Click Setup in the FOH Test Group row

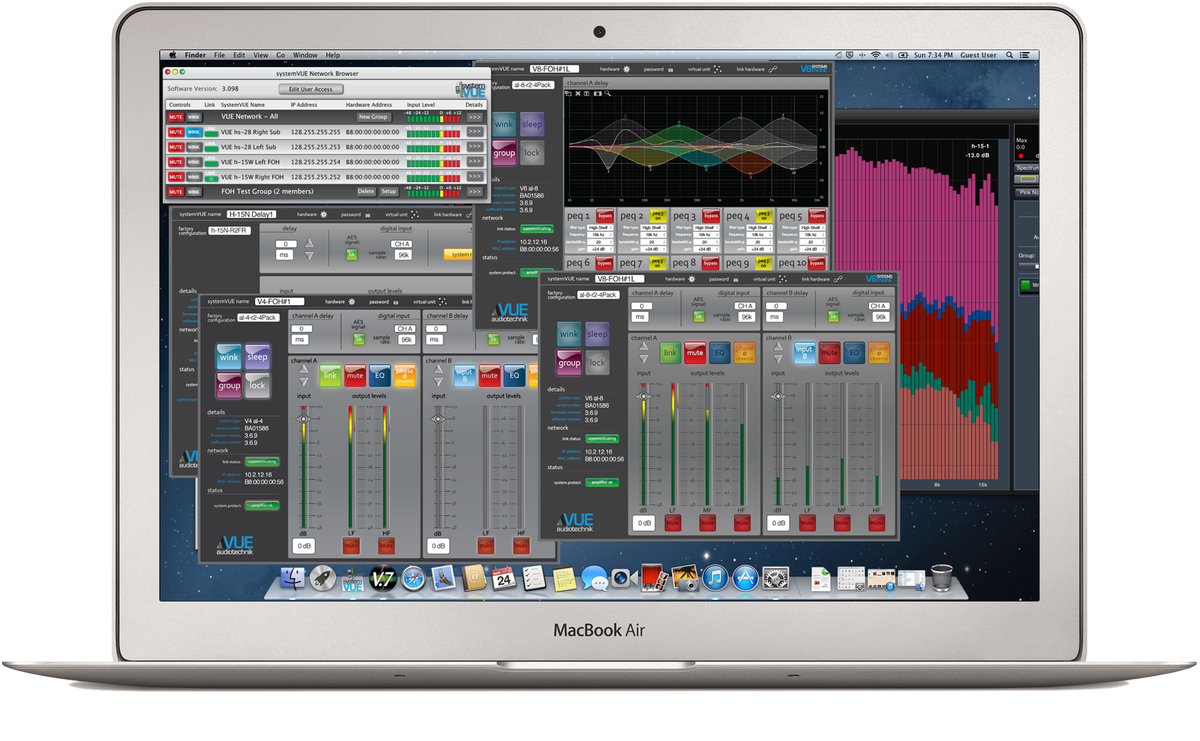pyautogui.click(x=388, y=191)
